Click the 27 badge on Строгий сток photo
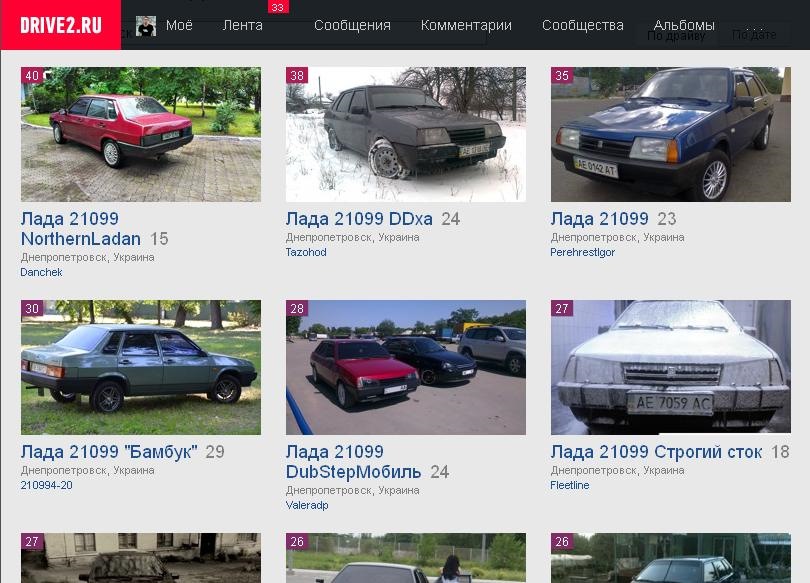Viewport: 810px width, 583px height. pos(562,308)
